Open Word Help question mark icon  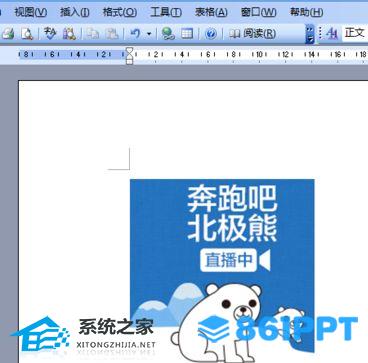click(210, 34)
